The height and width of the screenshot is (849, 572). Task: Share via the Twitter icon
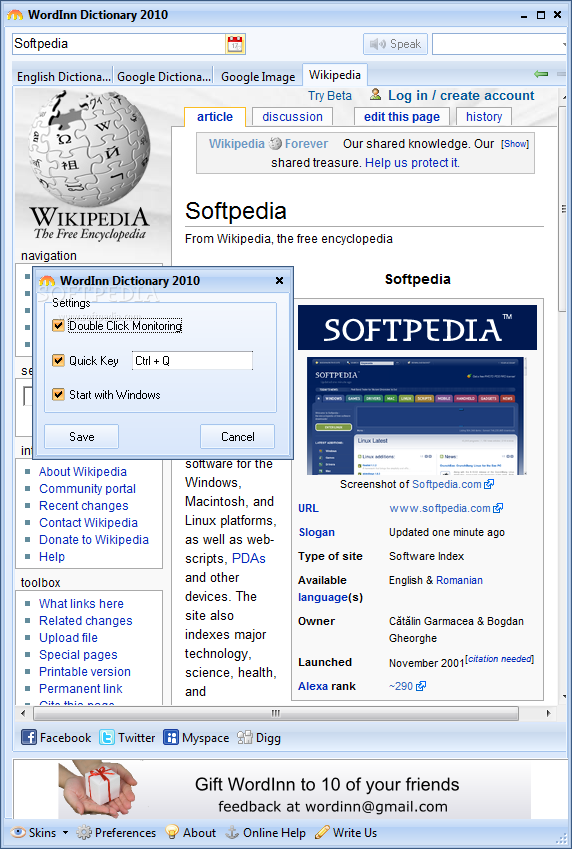[x=107, y=737]
